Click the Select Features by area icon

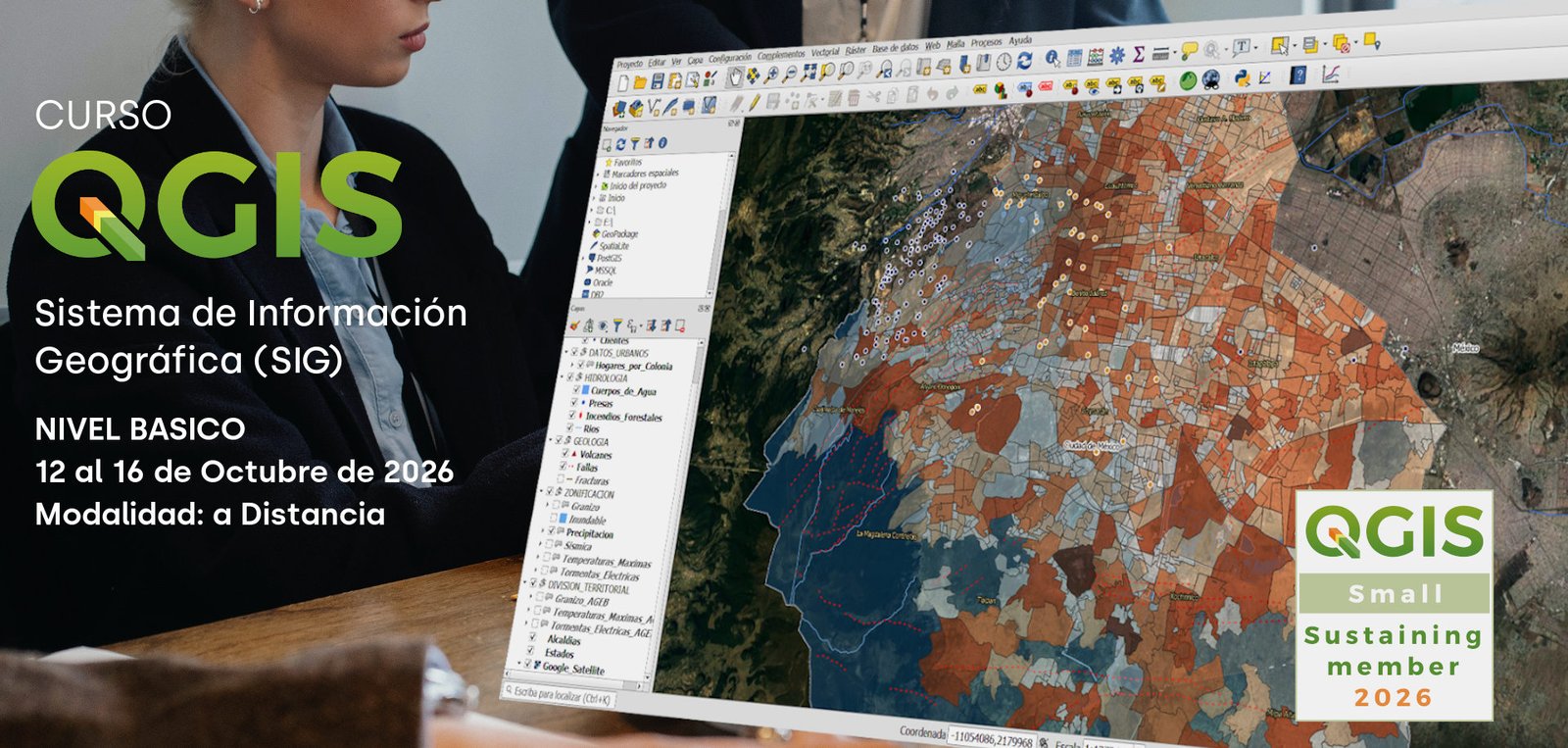pyautogui.click(x=1279, y=46)
